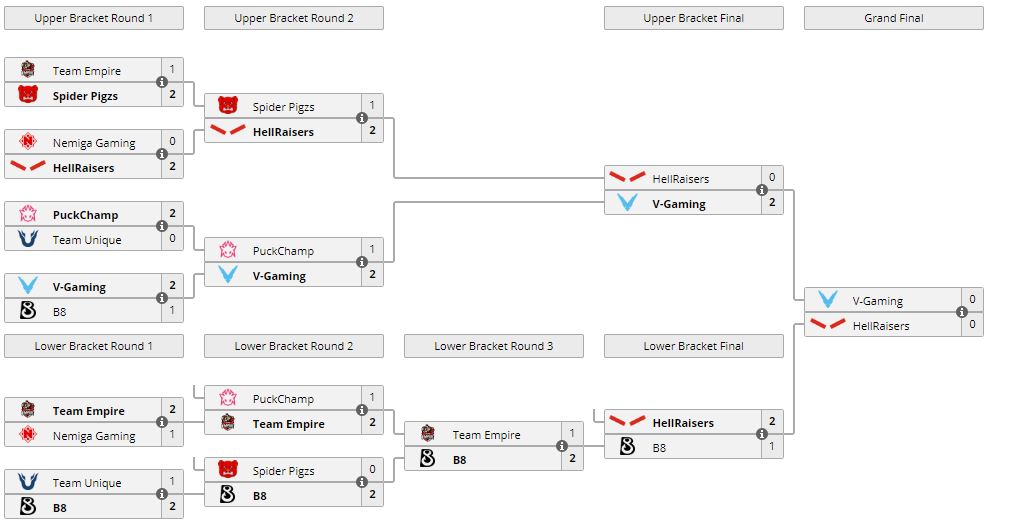The width and height of the screenshot is (1014, 531).
Task: Click Team Unique name in Lower Bracket Round 1
Action: (87, 483)
